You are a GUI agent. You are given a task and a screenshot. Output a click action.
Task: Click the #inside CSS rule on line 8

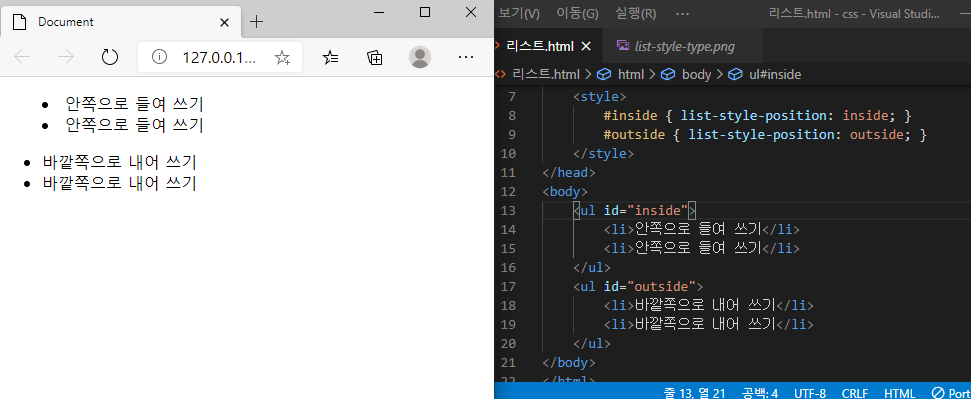[757, 116]
